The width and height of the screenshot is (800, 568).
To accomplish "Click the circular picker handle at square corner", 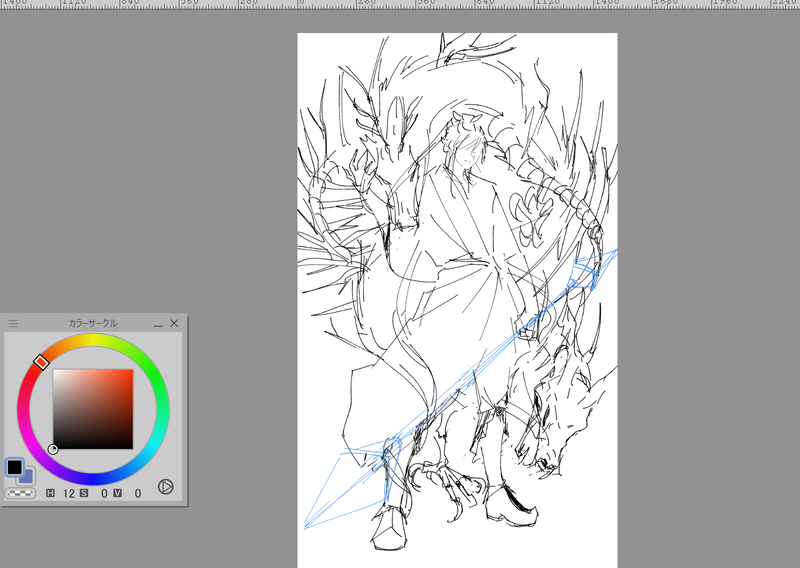I will tap(53, 449).
